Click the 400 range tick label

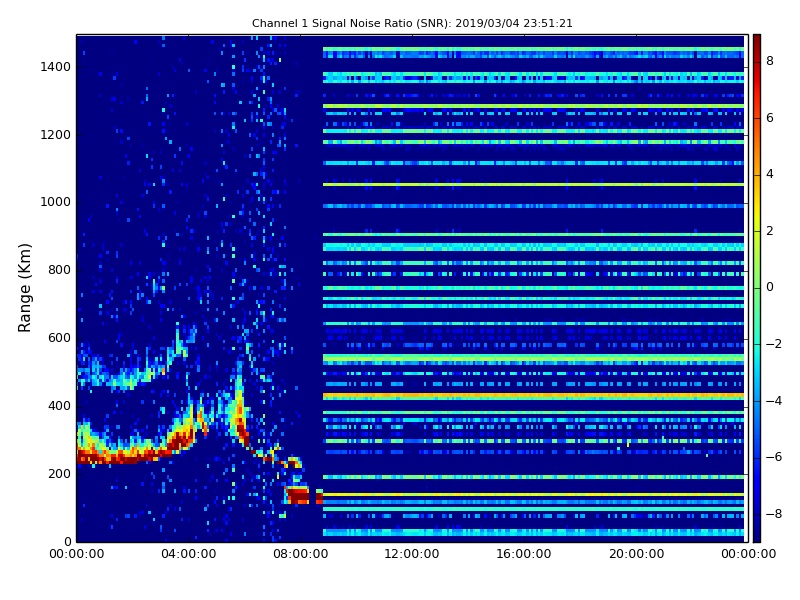click(x=59, y=406)
